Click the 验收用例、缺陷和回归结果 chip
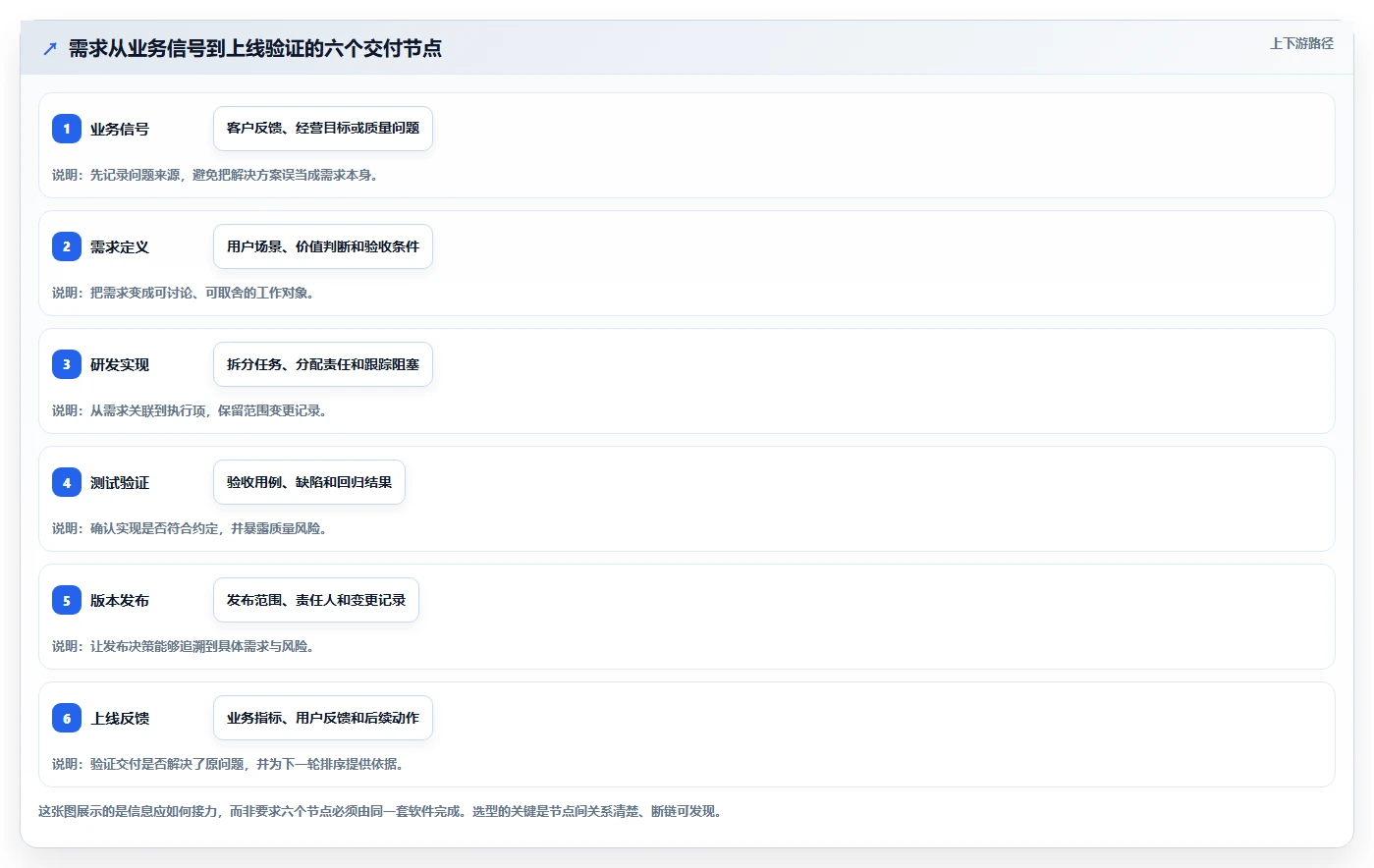The image size is (1374, 868). point(309,482)
